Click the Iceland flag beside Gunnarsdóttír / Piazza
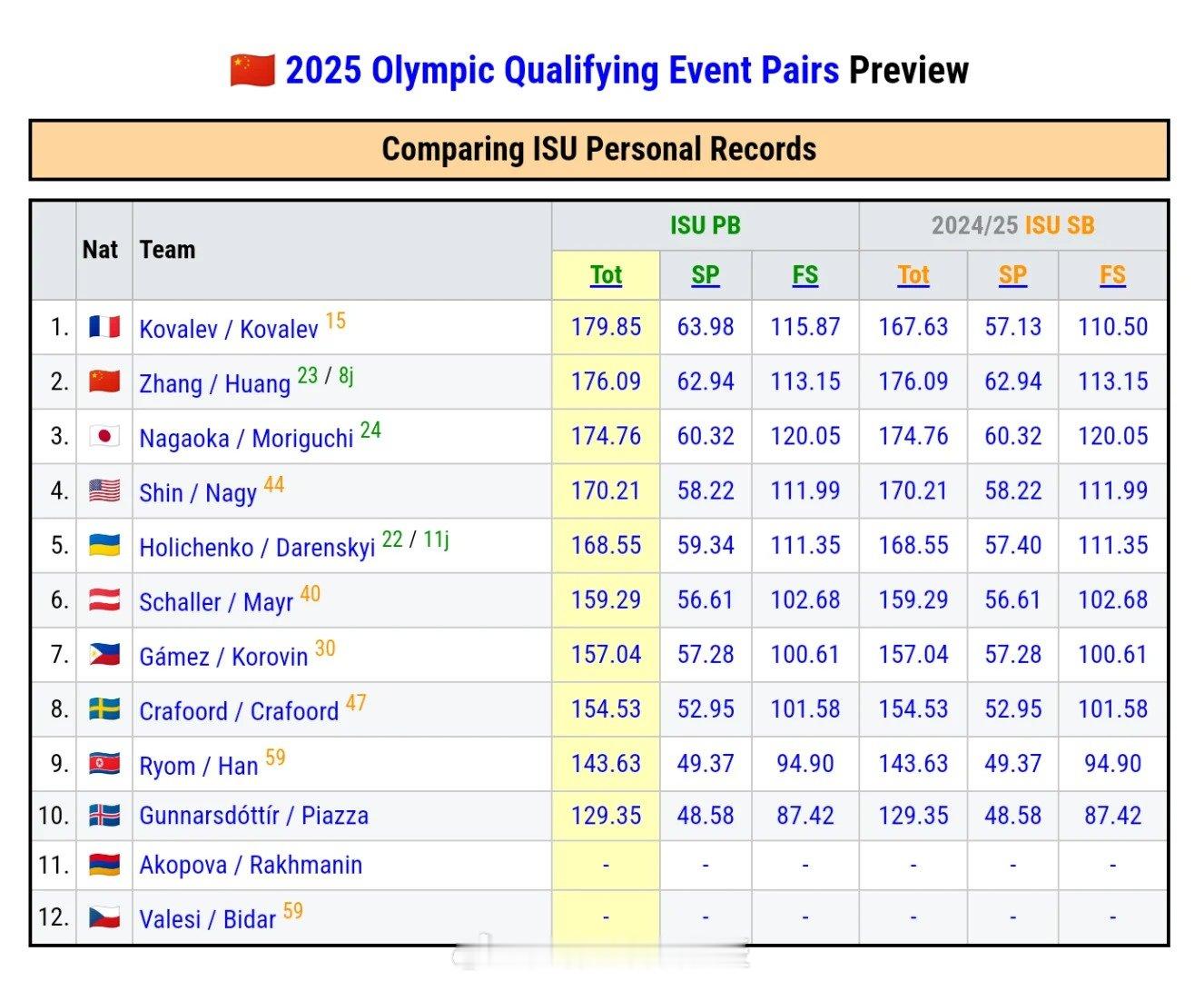This screenshot has height=981, width=1204. click(x=104, y=815)
